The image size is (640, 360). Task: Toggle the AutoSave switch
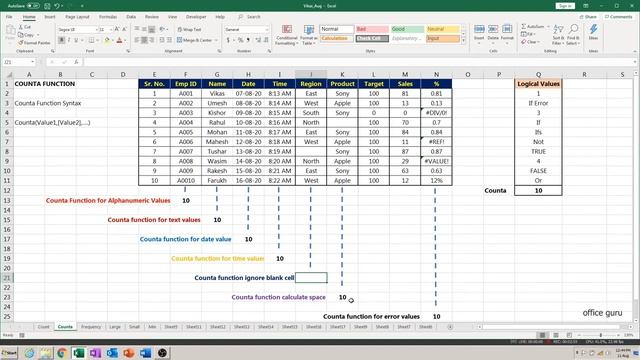tap(33, 6)
